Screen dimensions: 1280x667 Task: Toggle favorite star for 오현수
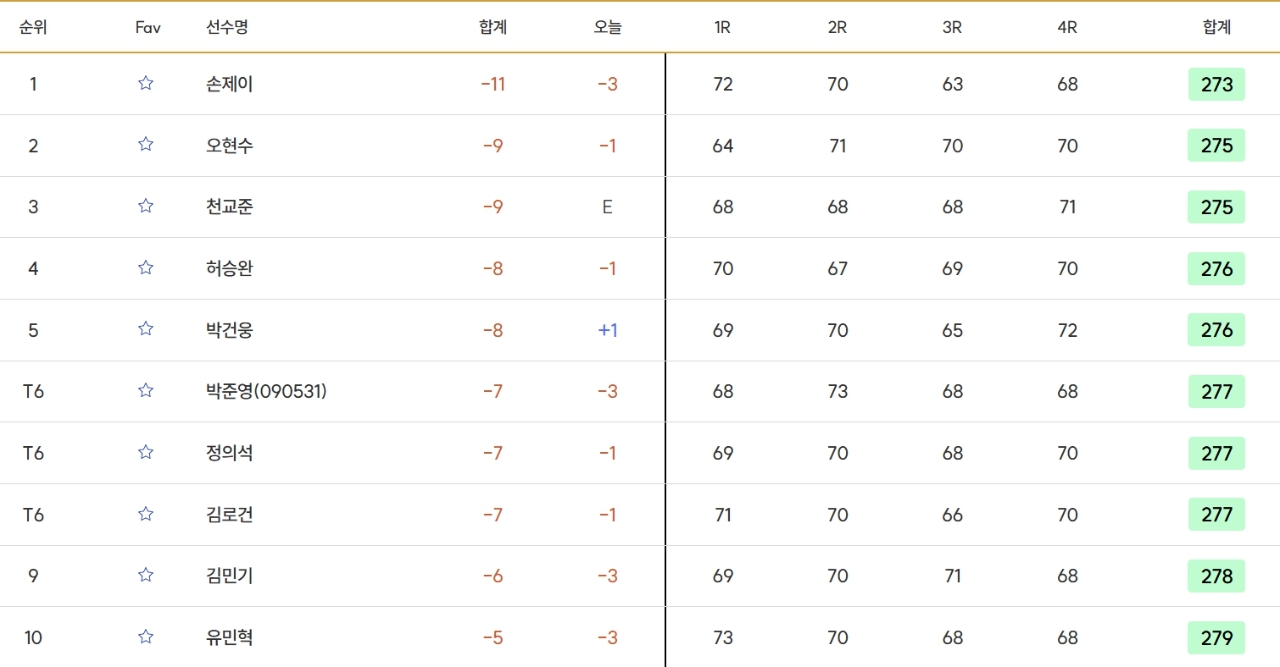pos(146,145)
